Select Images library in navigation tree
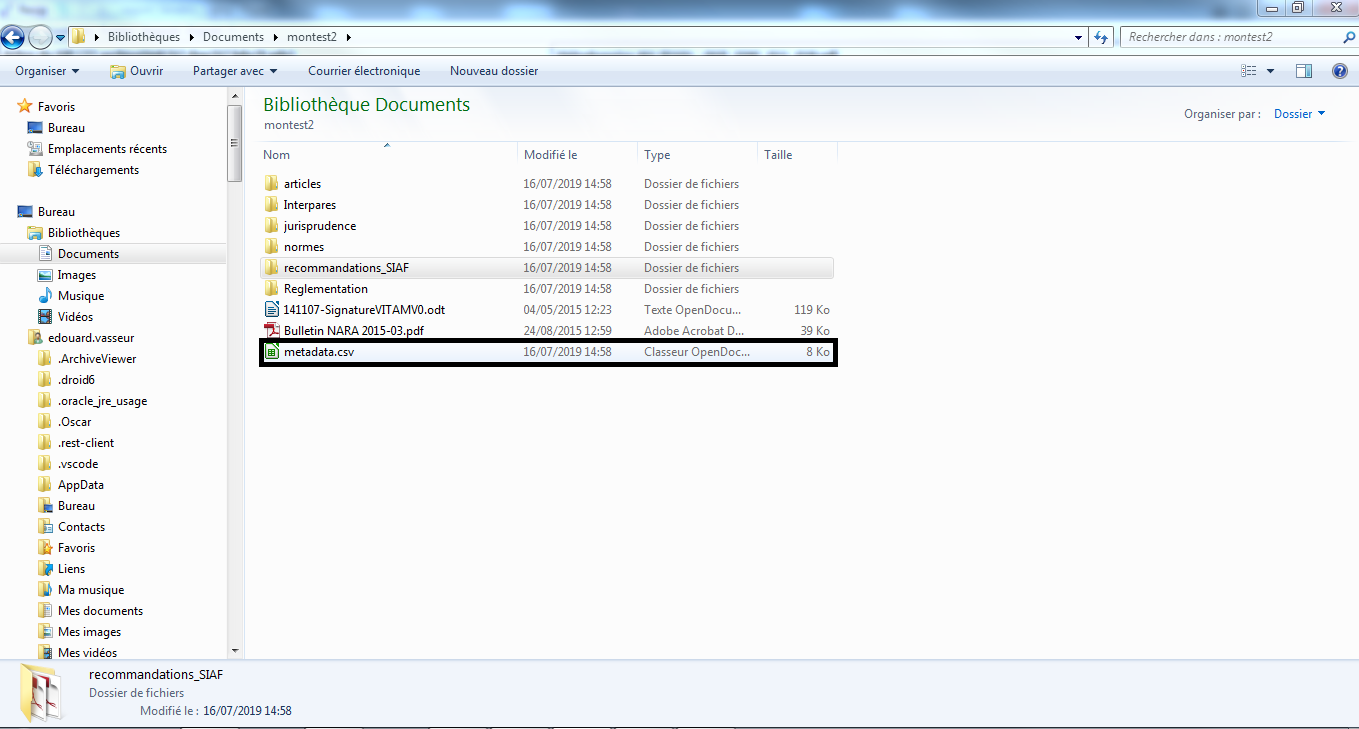Viewport: 1359px width, 729px height. (77, 275)
